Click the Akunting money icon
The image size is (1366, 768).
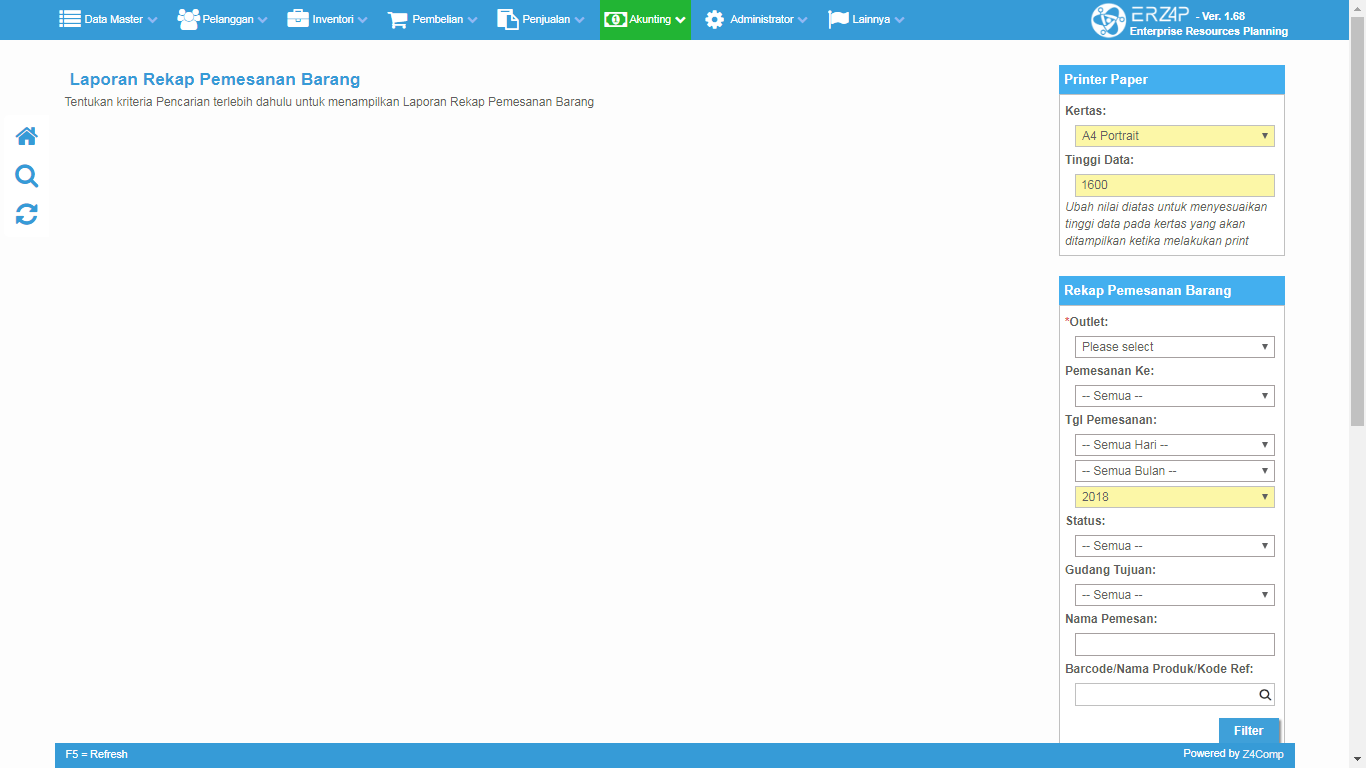616,19
